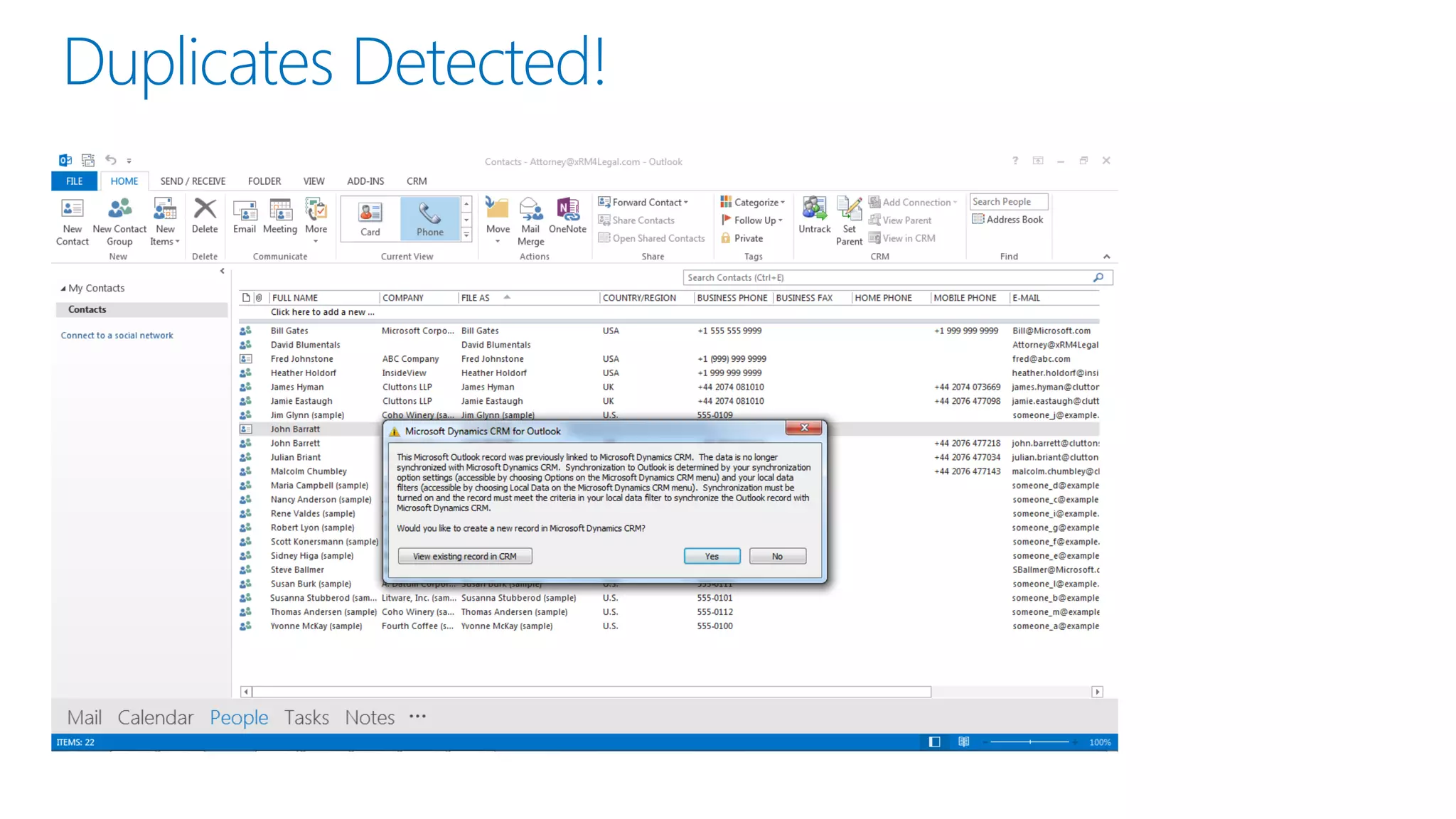1456x819 pixels.
Task: Adjust the zoom slider in status bar
Action: coord(1029,742)
